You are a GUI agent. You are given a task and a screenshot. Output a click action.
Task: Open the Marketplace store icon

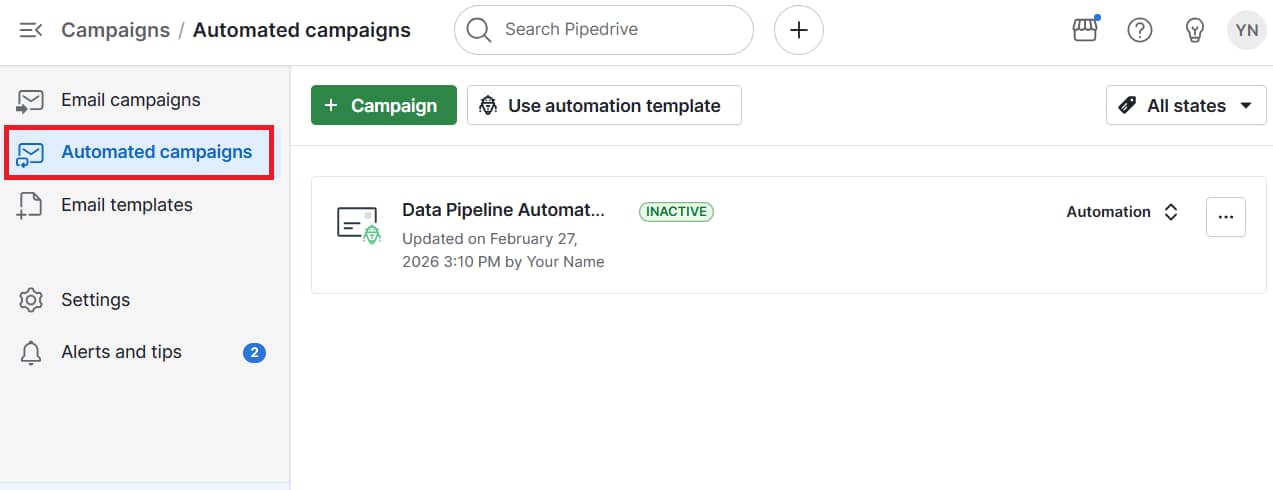point(1085,30)
